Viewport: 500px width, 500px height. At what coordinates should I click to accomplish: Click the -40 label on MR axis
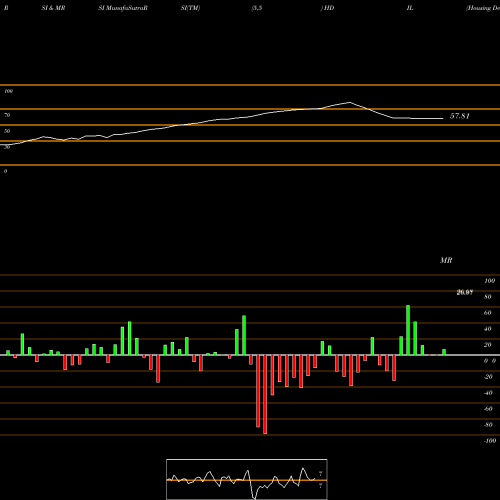coord(488,393)
